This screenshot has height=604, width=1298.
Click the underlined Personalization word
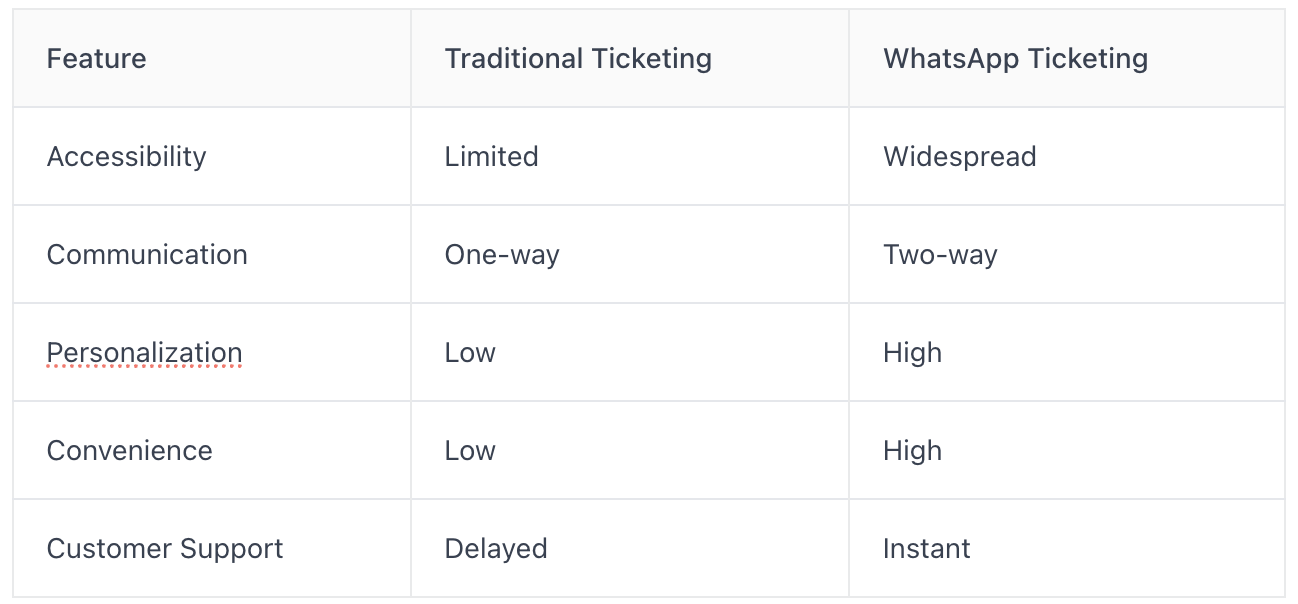144,353
